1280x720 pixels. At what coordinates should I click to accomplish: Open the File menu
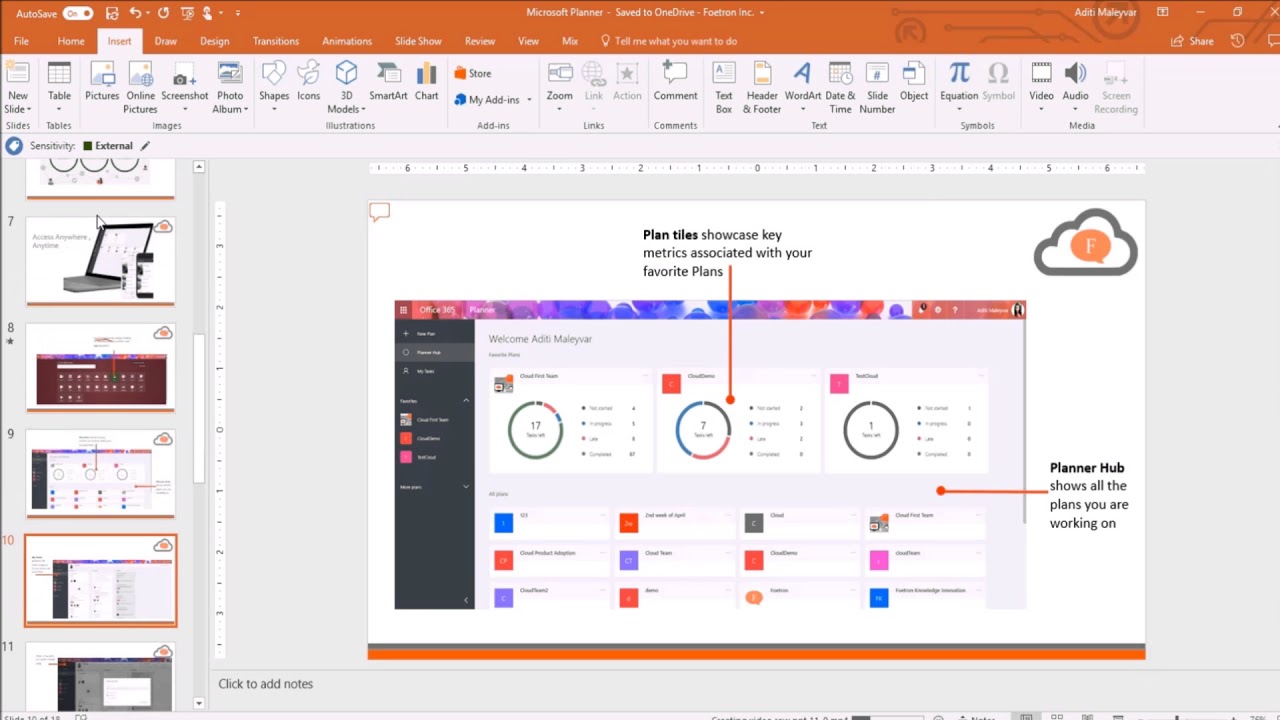coord(21,41)
